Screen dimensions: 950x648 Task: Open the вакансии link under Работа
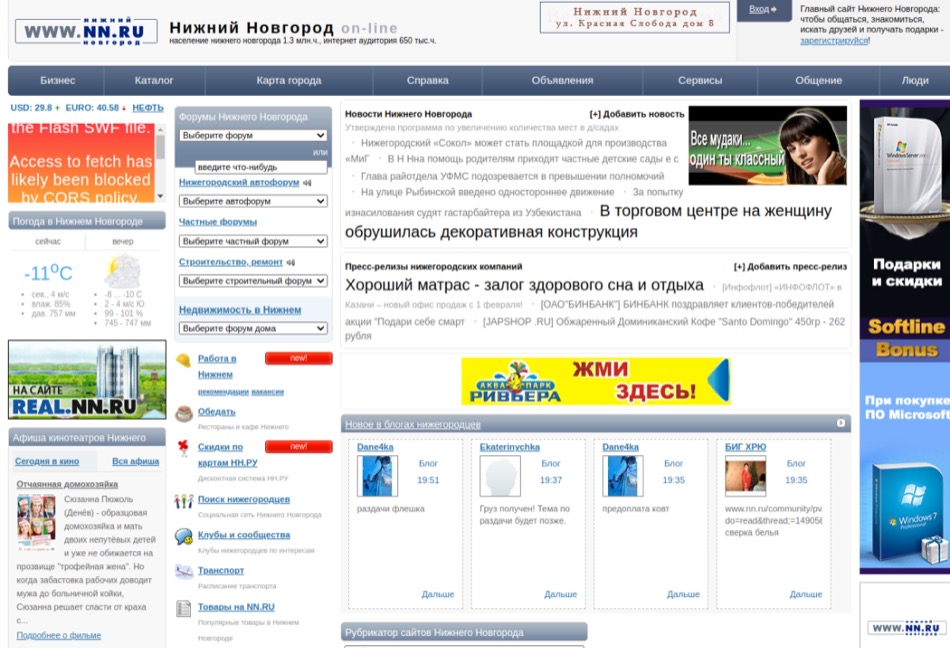pos(267,392)
